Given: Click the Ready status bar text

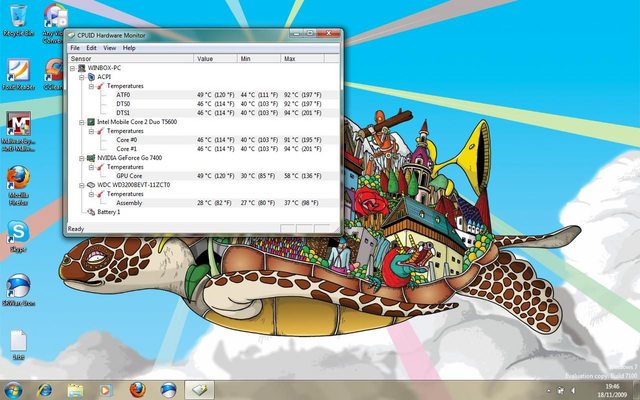Looking at the screenshot, I should tap(76, 229).
